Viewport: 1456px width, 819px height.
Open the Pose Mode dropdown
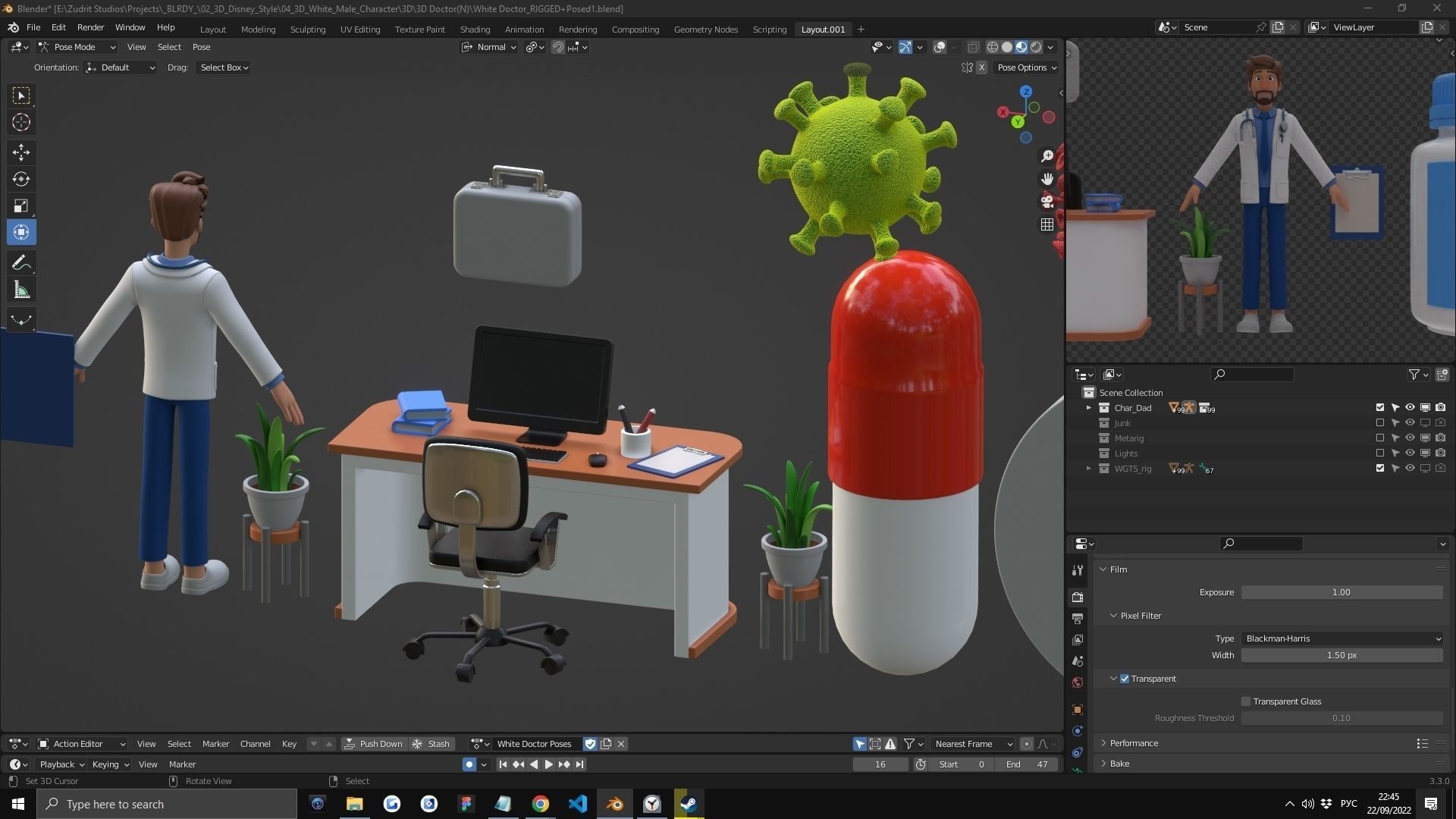(x=77, y=47)
